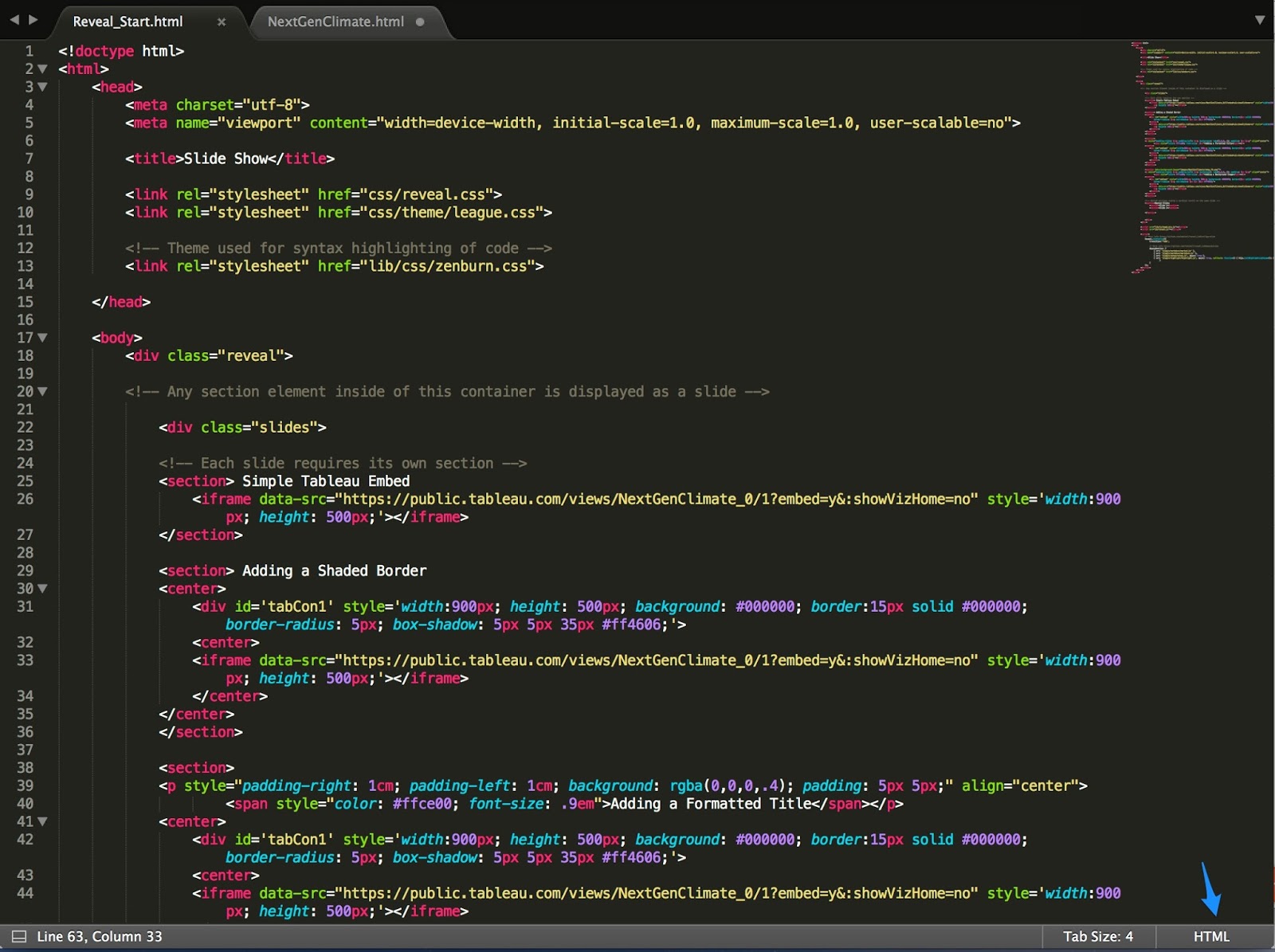Click the closing </head> tag

click(121, 302)
